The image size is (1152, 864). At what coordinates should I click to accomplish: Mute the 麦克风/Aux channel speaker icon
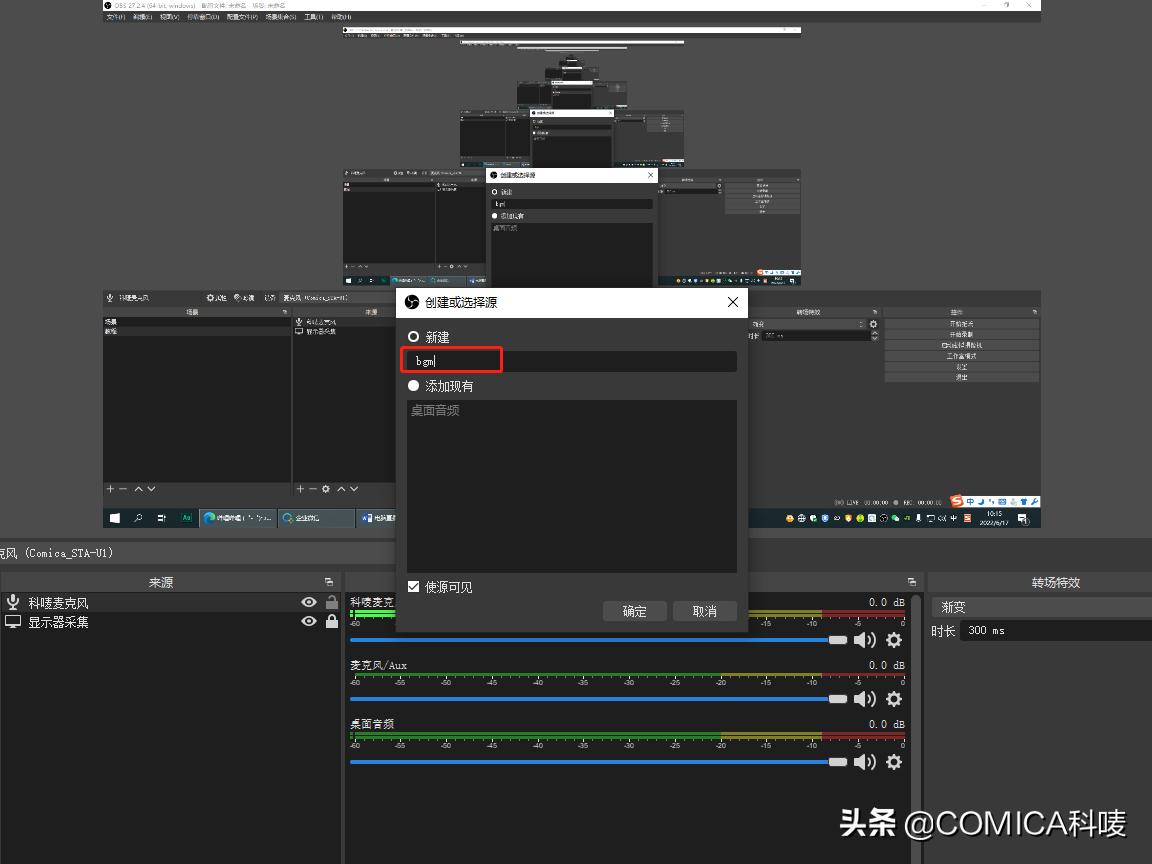pos(864,699)
